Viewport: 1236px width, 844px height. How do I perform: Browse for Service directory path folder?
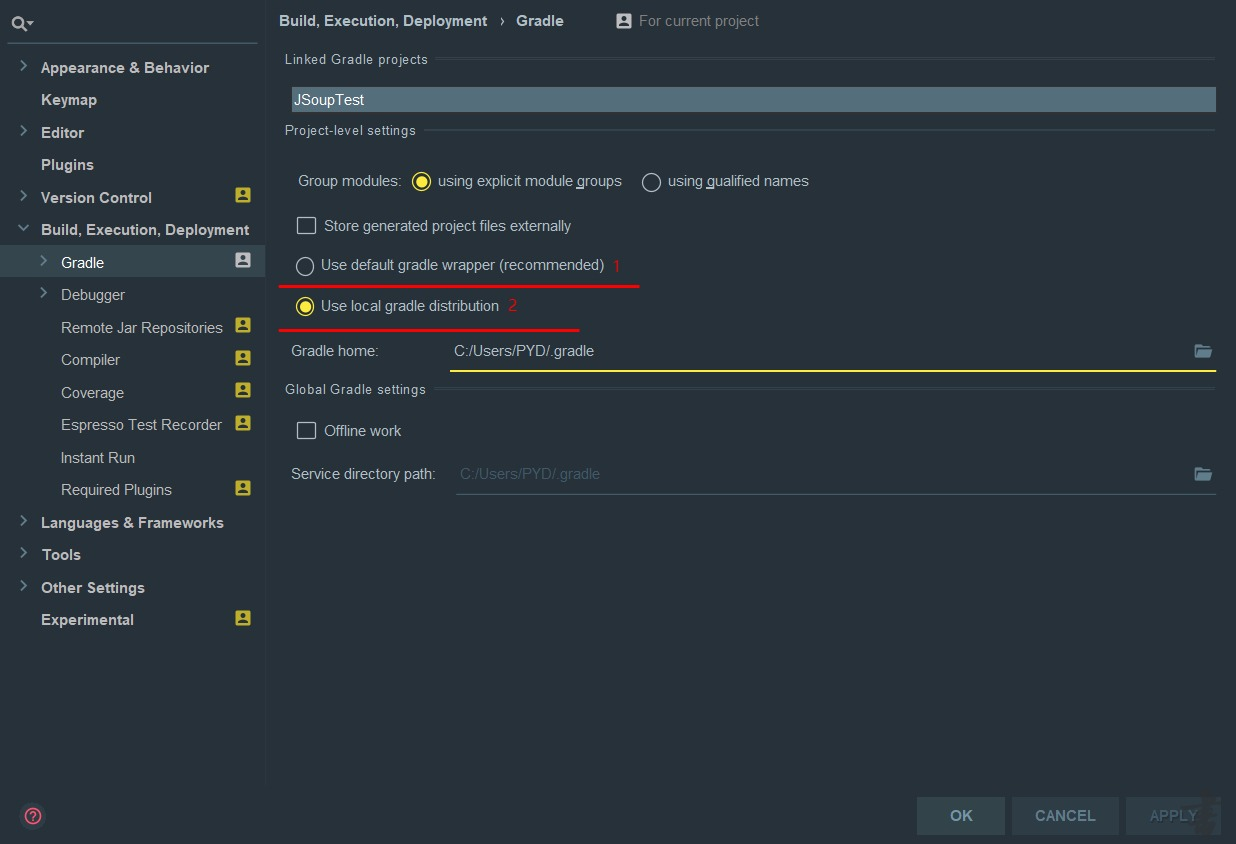coord(1203,474)
